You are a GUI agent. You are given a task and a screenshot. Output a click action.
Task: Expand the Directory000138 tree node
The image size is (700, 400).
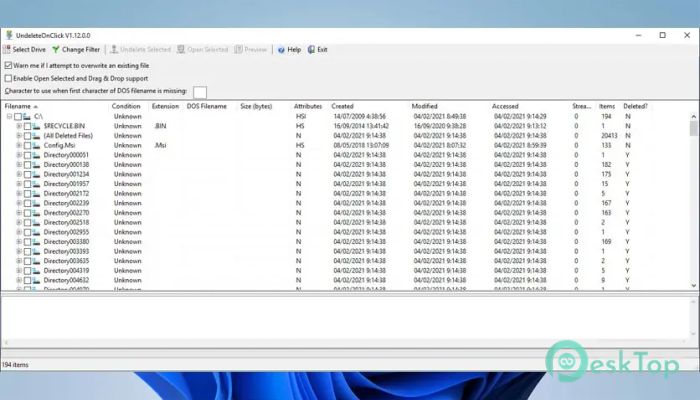click(x=19, y=165)
